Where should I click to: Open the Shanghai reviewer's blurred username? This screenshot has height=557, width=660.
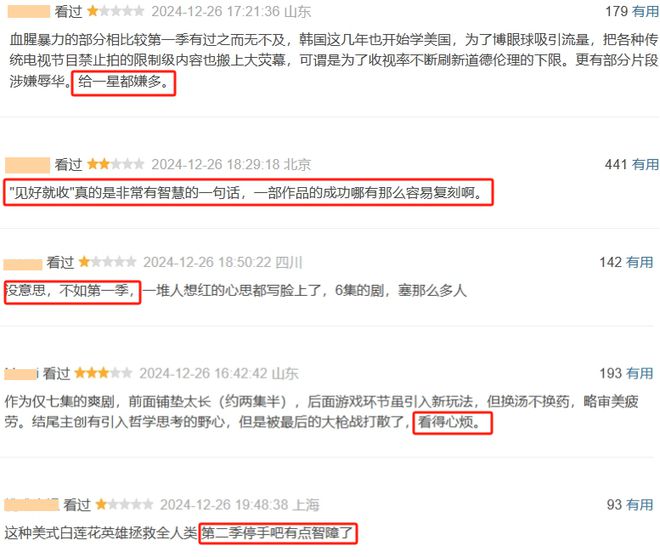(32, 504)
